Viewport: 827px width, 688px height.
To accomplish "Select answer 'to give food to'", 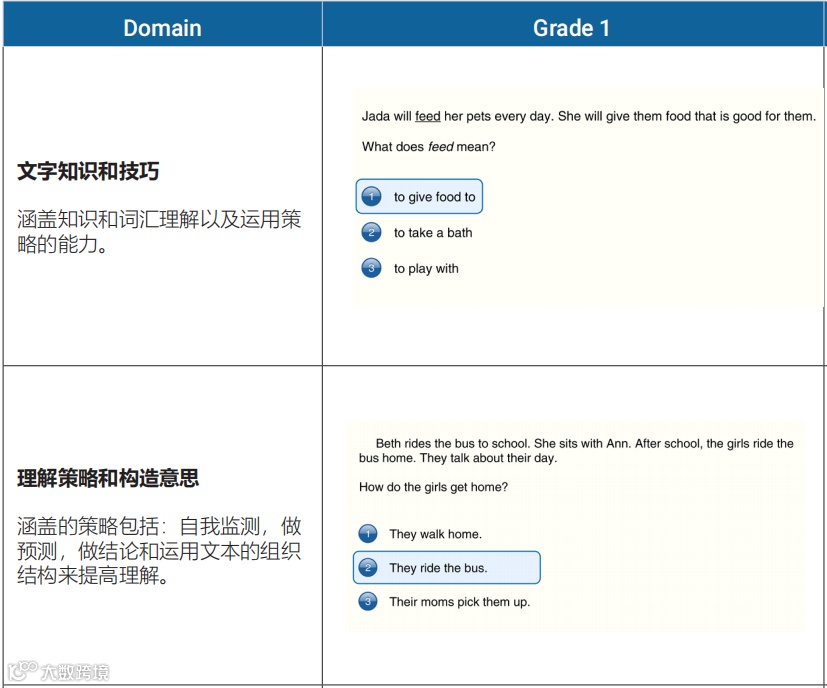I will (419, 197).
